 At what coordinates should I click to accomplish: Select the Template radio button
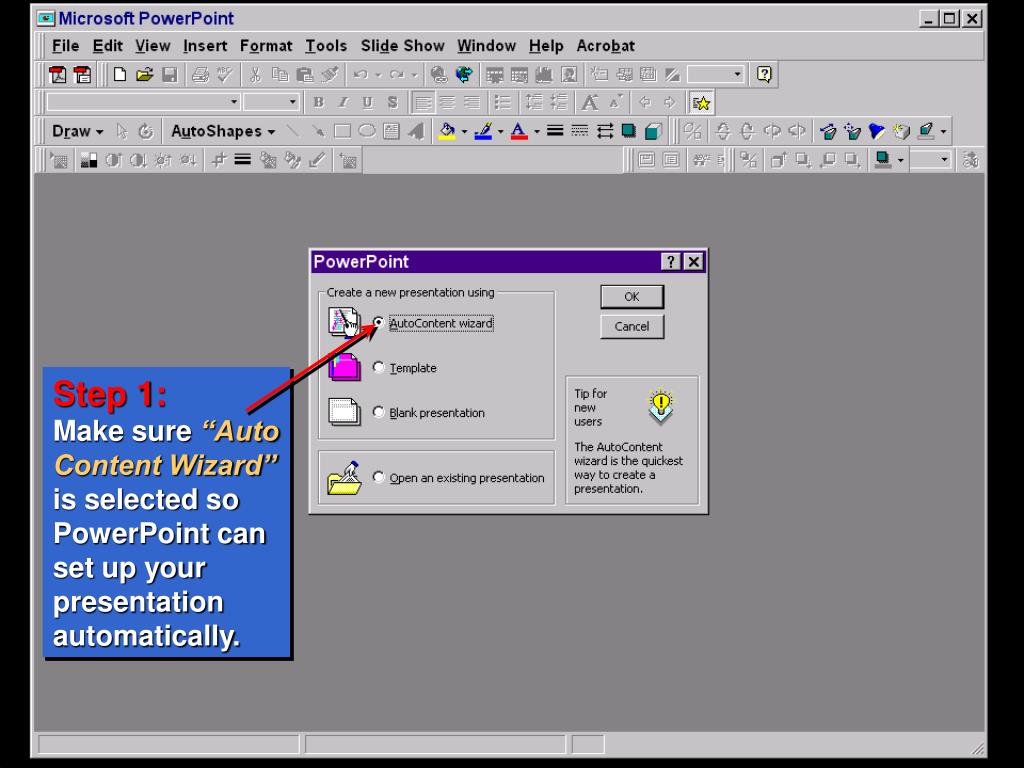379,367
